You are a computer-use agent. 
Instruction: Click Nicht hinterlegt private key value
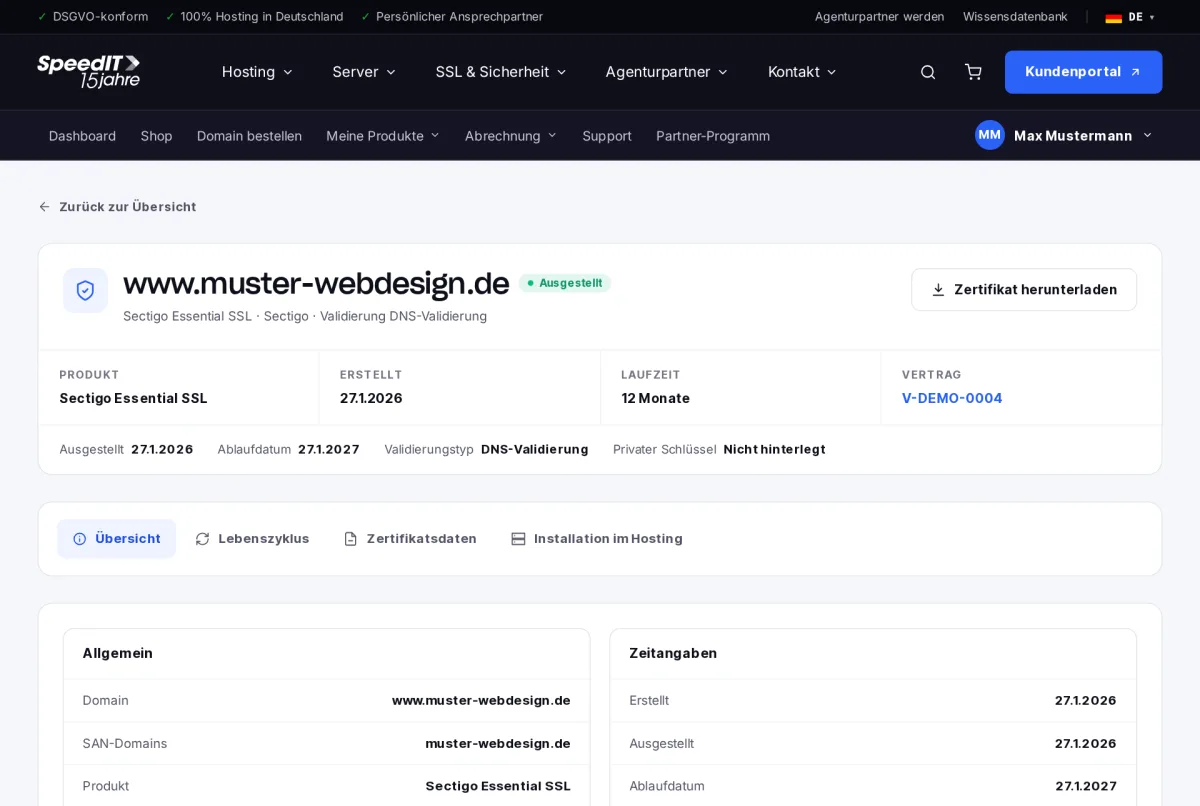coord(774,449)
